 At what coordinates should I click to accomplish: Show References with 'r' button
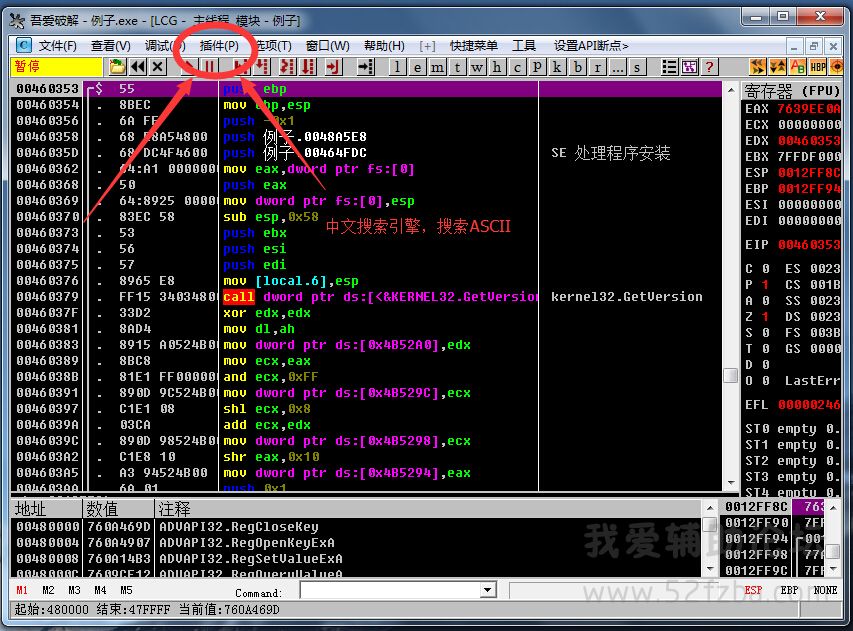(x=597, y=67)
